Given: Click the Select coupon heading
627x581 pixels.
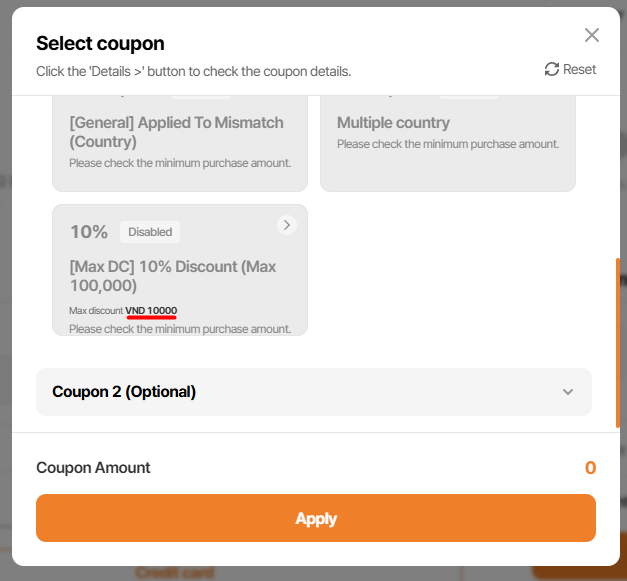Looking at the screenshot, I should click(x=100, y=43).
